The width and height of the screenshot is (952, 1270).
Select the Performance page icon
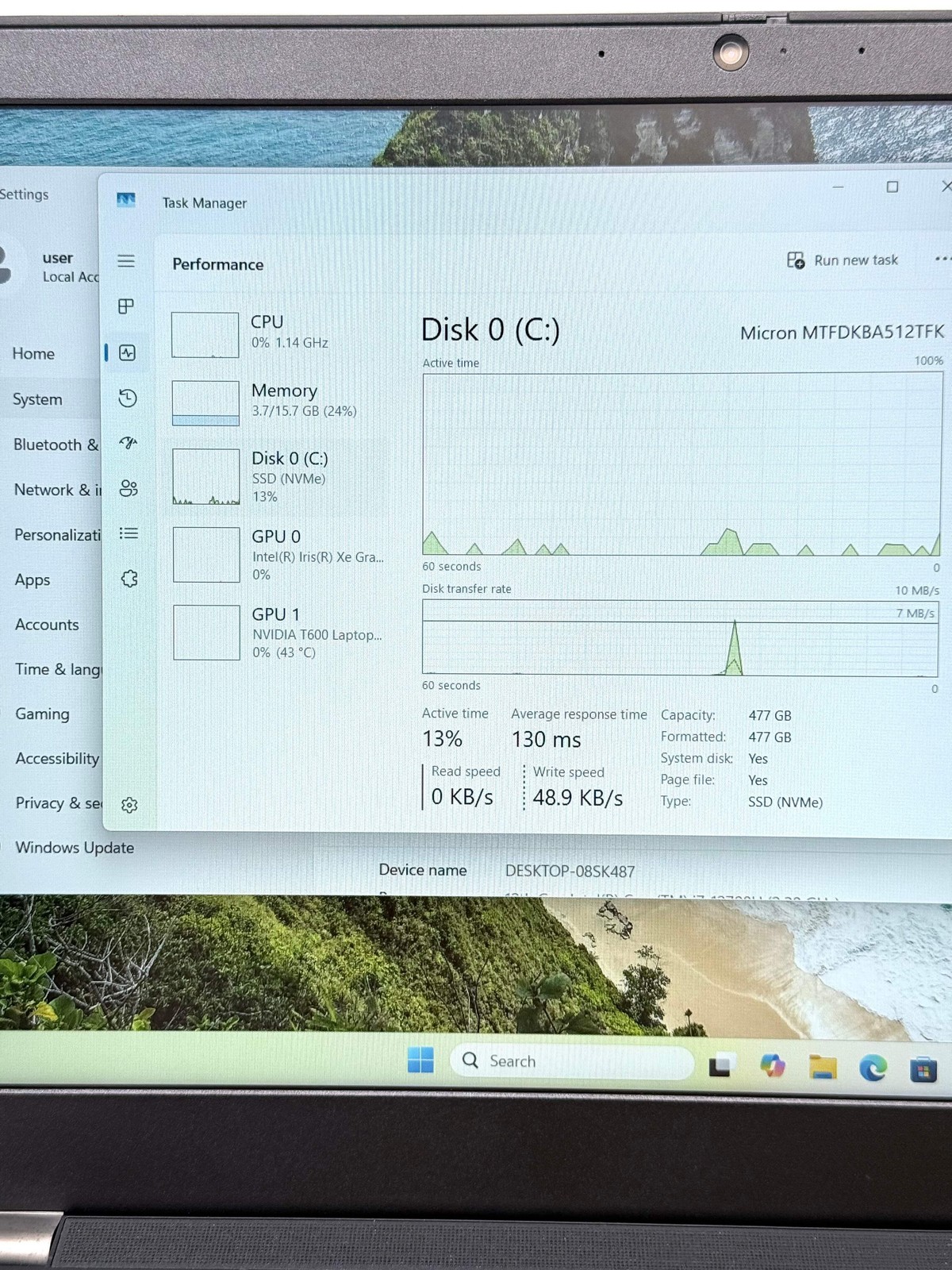pos(127,353)
